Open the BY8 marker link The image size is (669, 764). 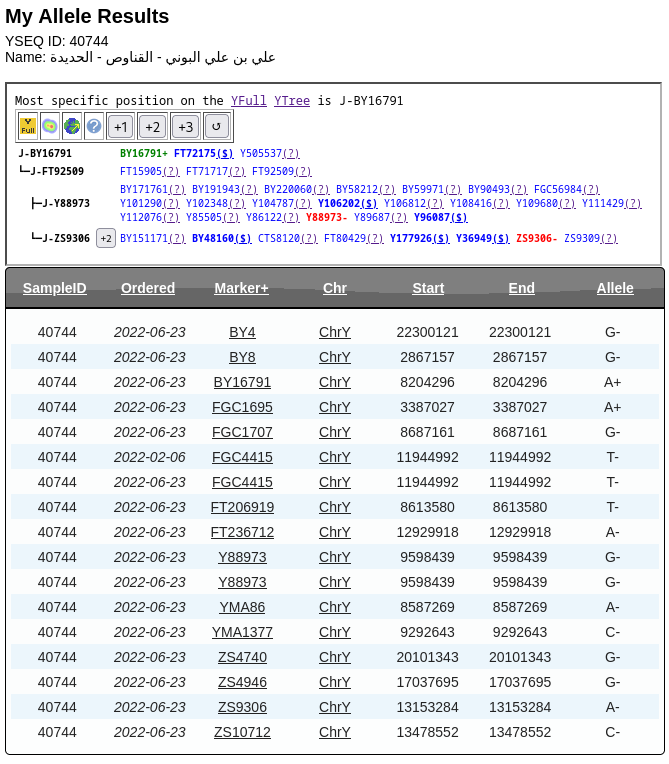tap(242, 357)
